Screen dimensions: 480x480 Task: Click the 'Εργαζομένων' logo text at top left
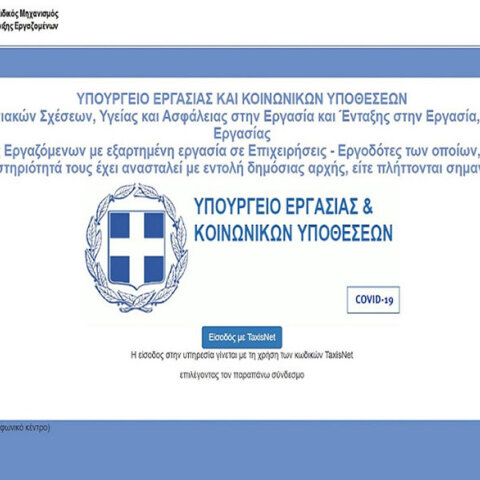point(37,27)
